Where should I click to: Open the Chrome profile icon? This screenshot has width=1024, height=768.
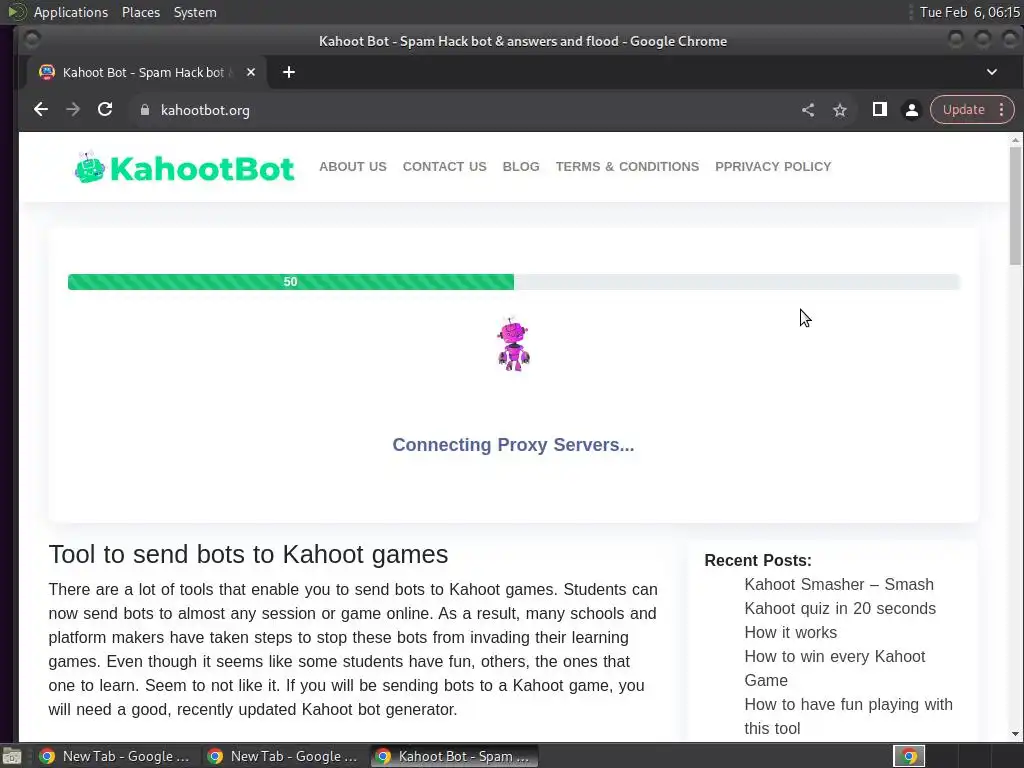[x=912, y=110]
